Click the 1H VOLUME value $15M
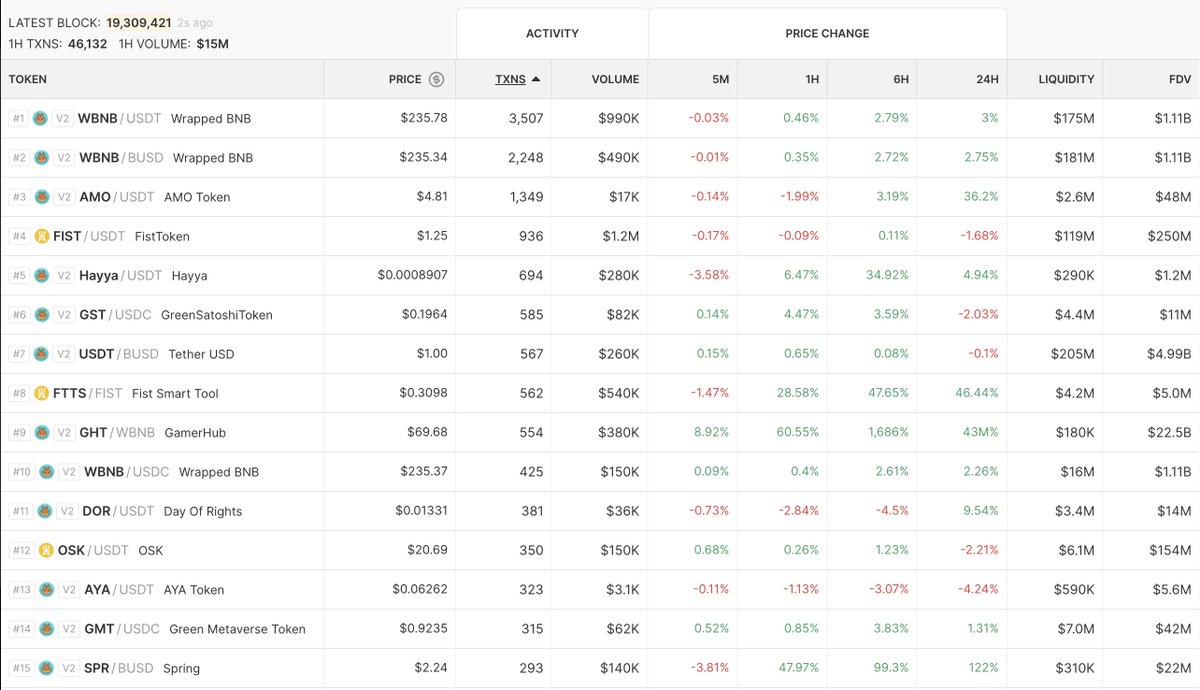1200x690 pixels. 212,44
